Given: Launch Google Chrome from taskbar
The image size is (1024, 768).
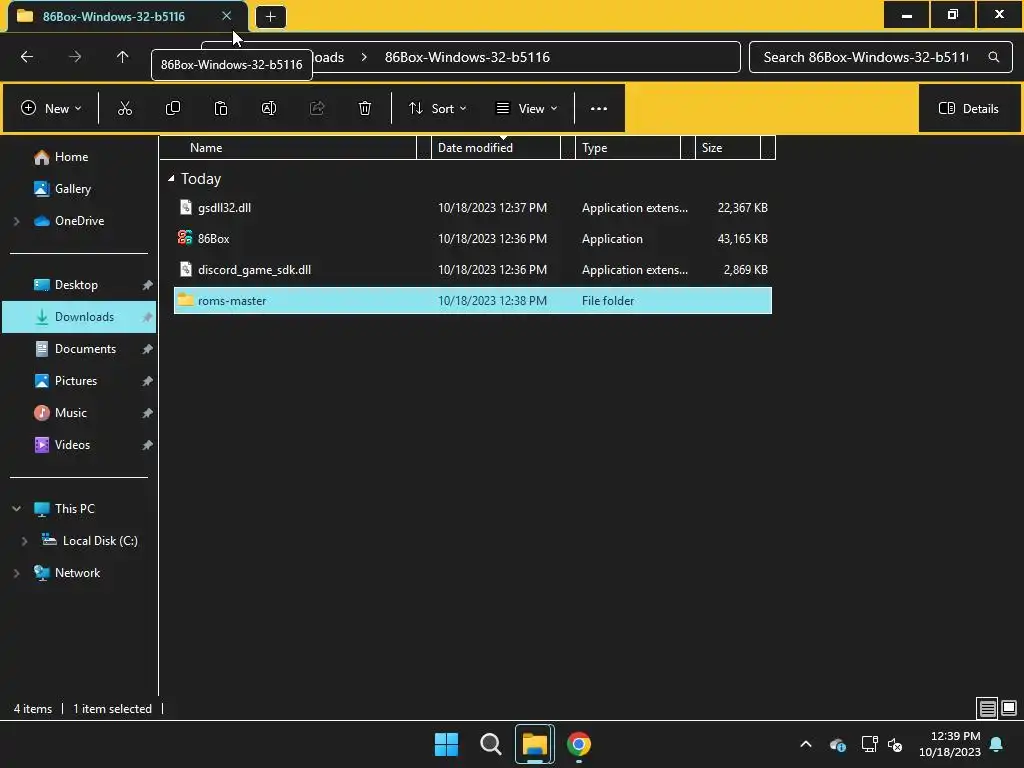Looking at the screenshot, I should click(579, 744).
